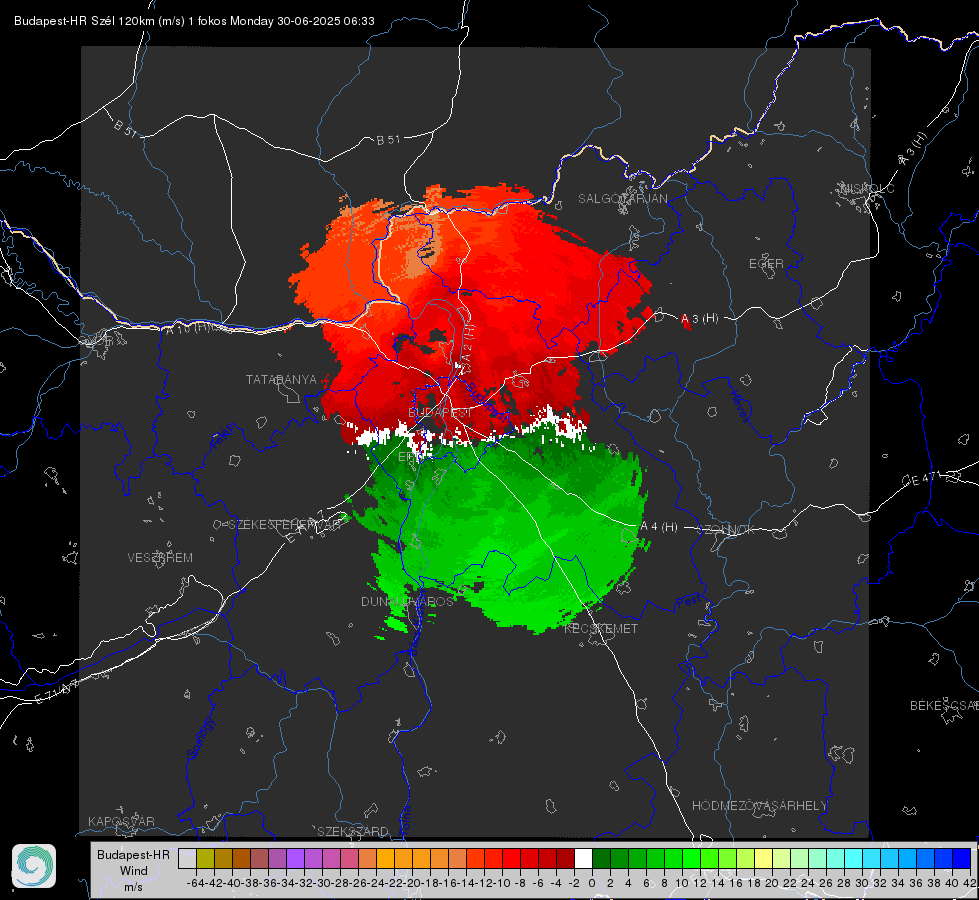Click the KAPOSVÁR city label
This screenshot has width=979, height=900.
(x=121, y=821)
